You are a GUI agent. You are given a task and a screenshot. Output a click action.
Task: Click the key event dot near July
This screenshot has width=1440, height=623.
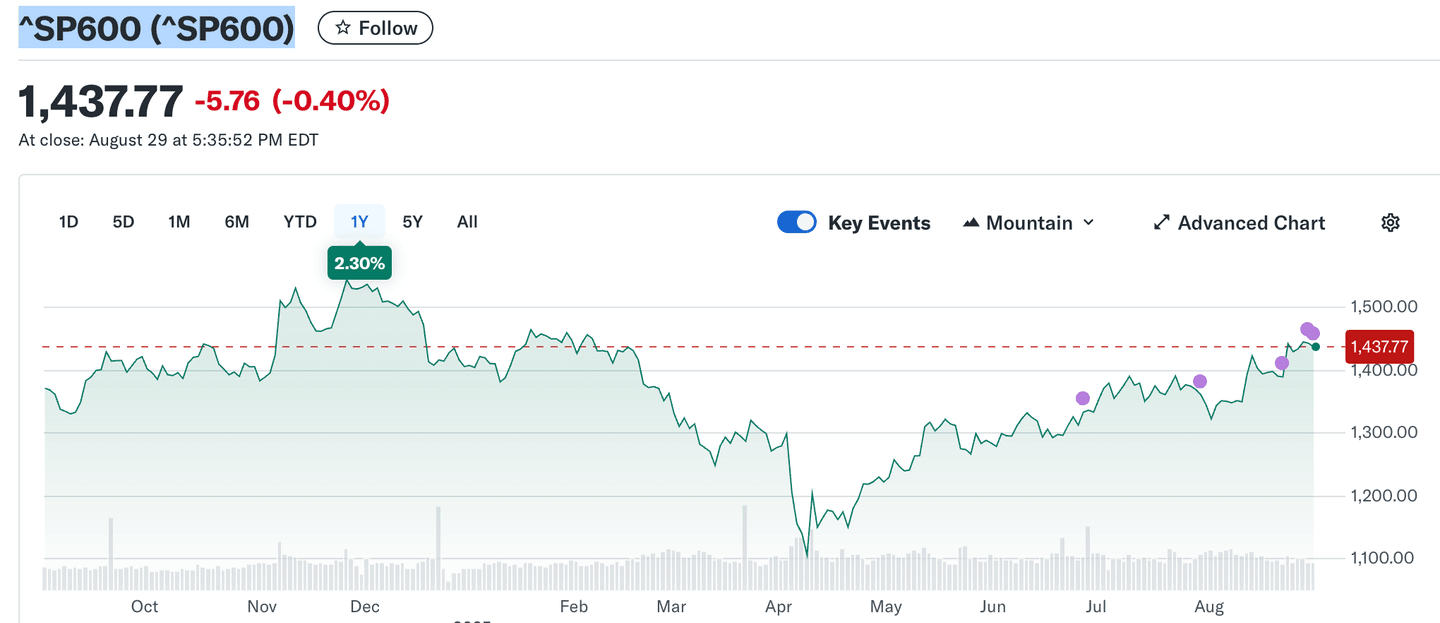click(x=1082, y=398)
